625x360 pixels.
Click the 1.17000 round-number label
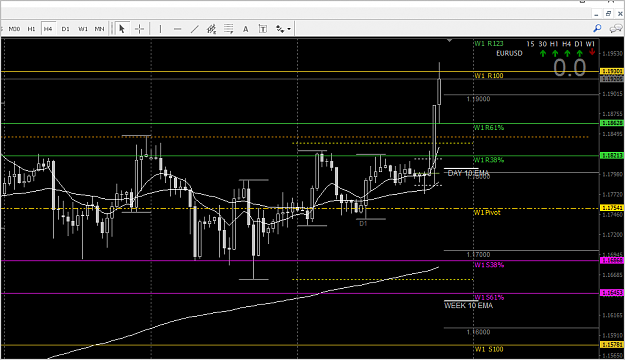[x=478, y=254]
